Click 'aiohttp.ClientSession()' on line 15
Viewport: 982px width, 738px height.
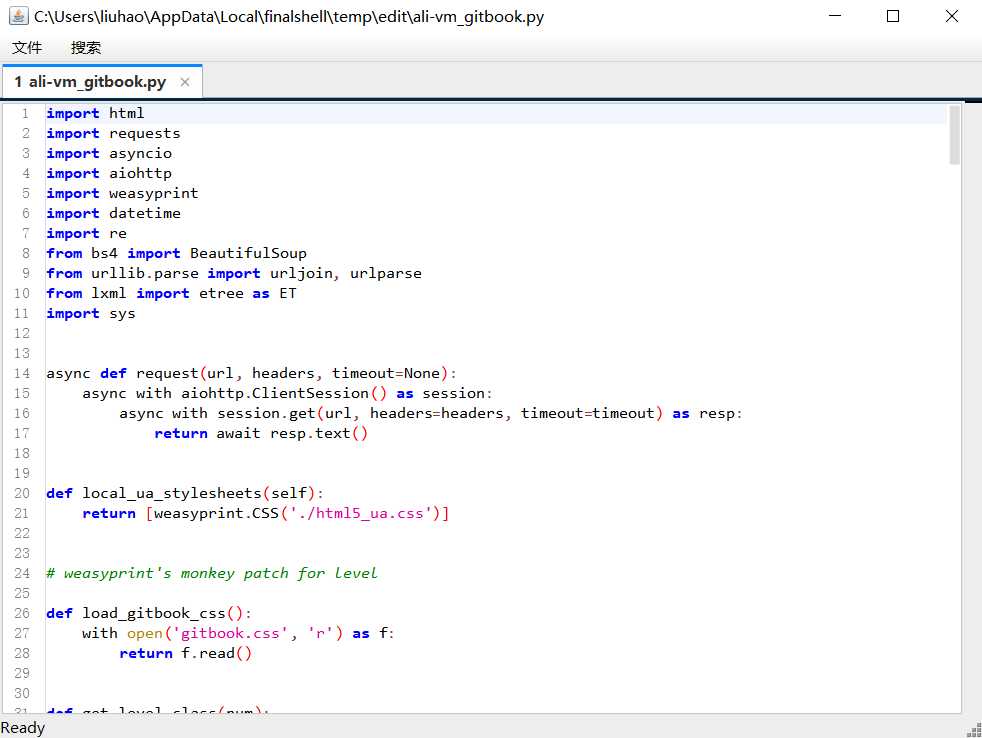(284, 393)
